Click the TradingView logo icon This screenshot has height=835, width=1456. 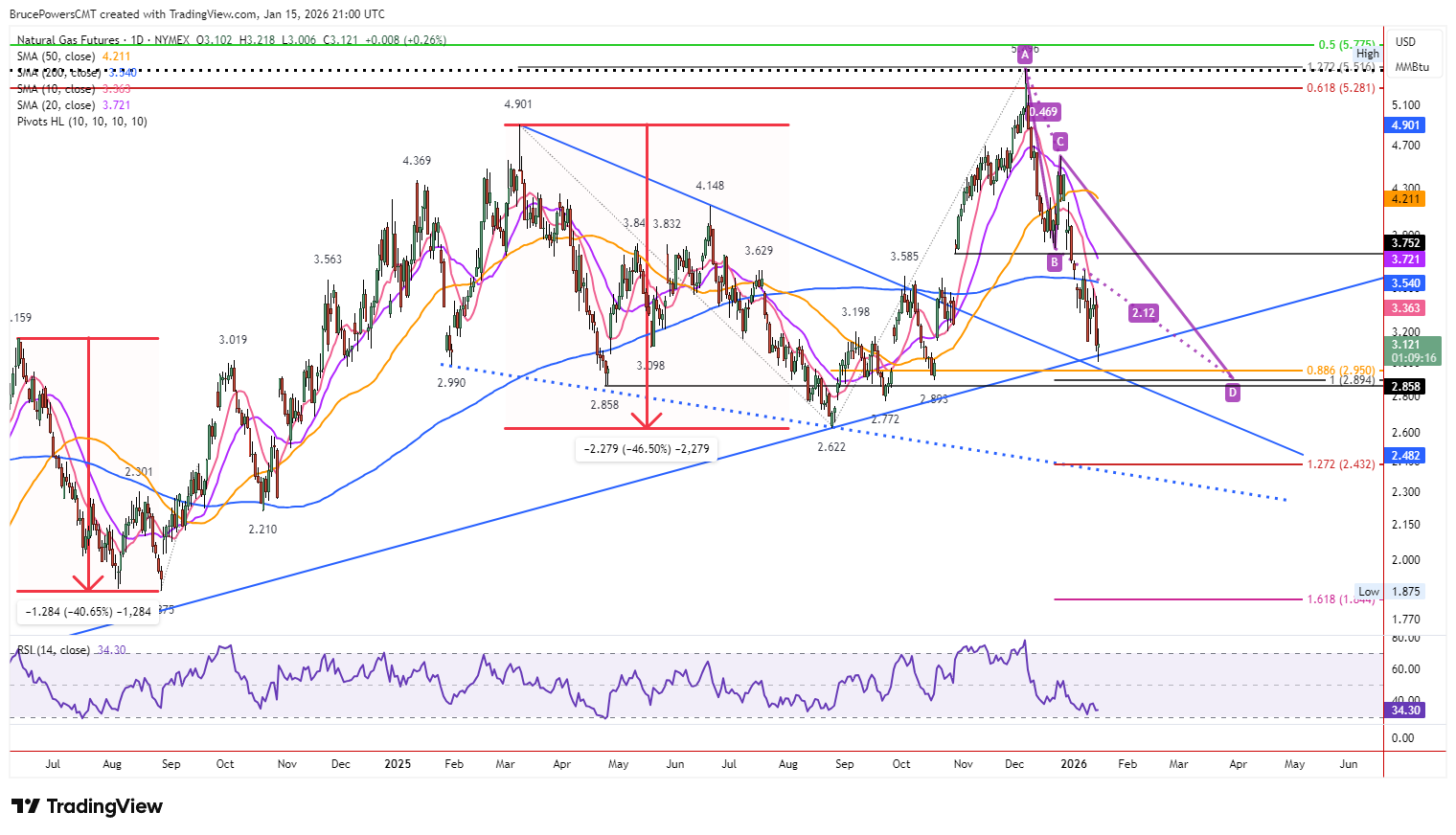coord(26,806)
